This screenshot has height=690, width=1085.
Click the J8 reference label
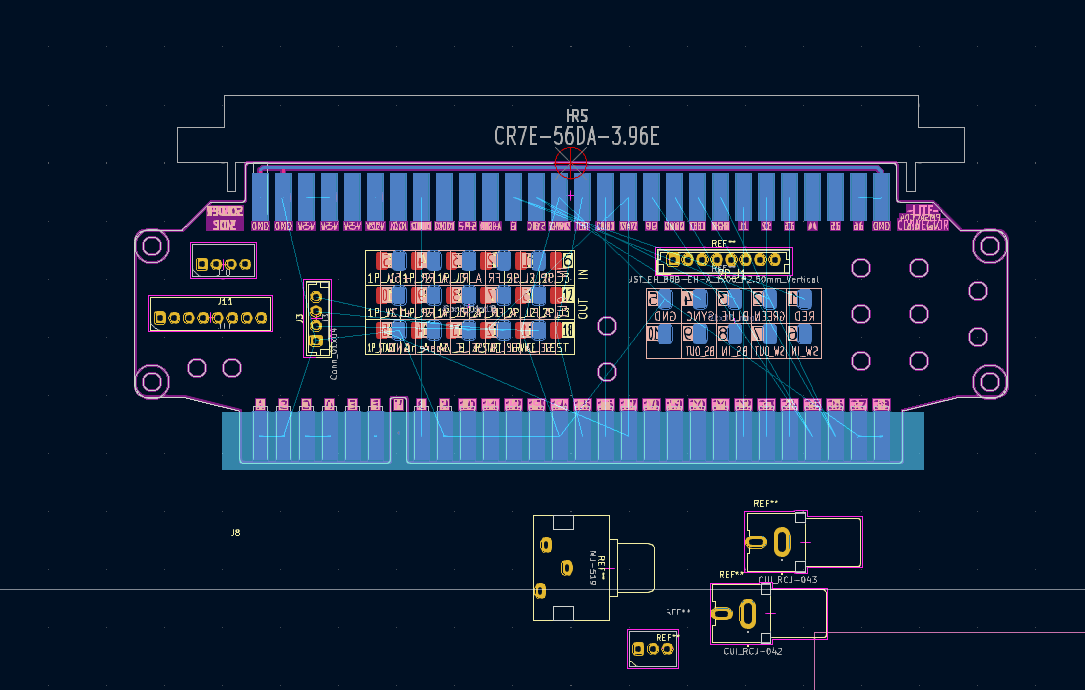click(x=235, y=532)
